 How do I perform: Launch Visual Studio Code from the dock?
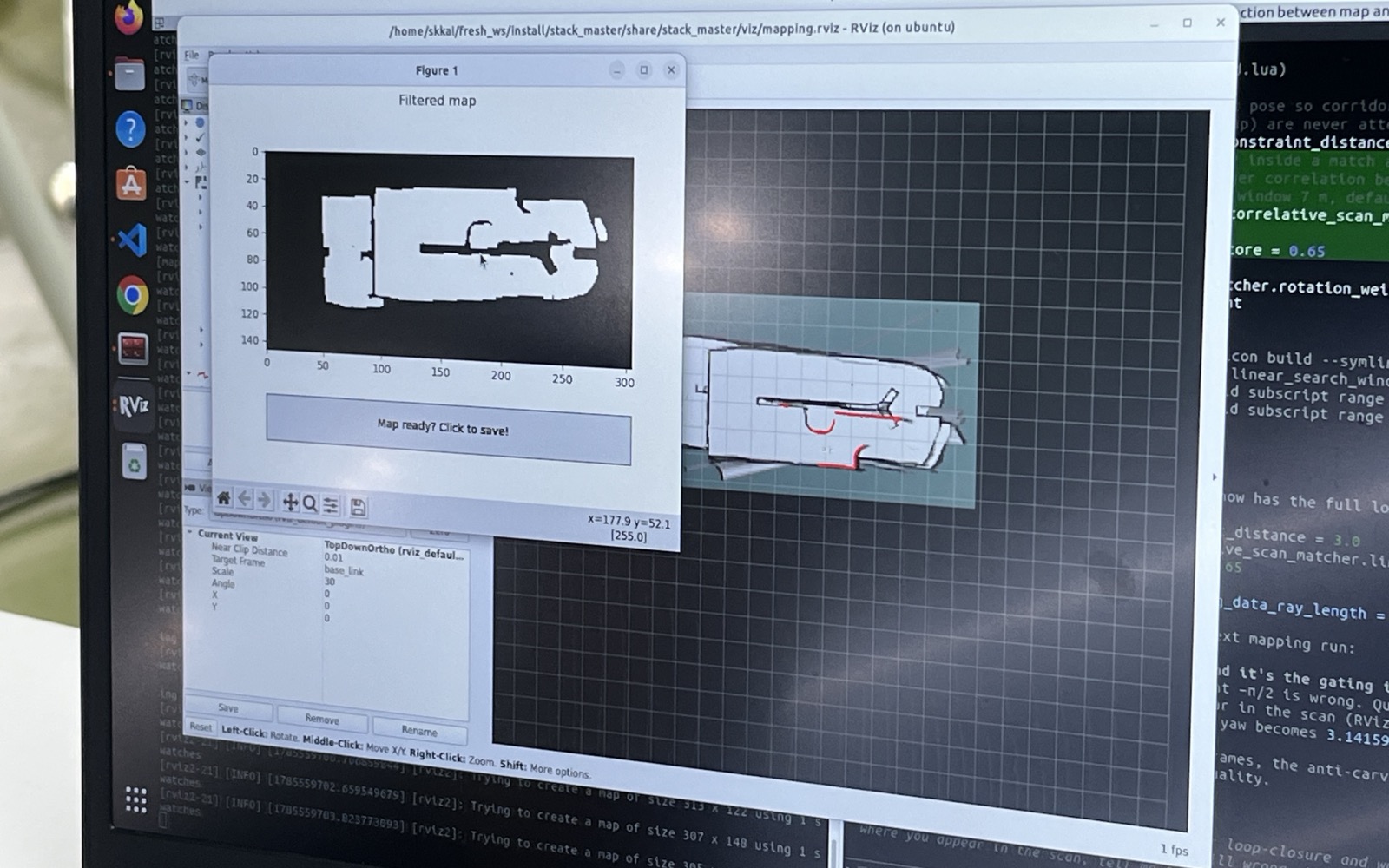click(132, 240)
